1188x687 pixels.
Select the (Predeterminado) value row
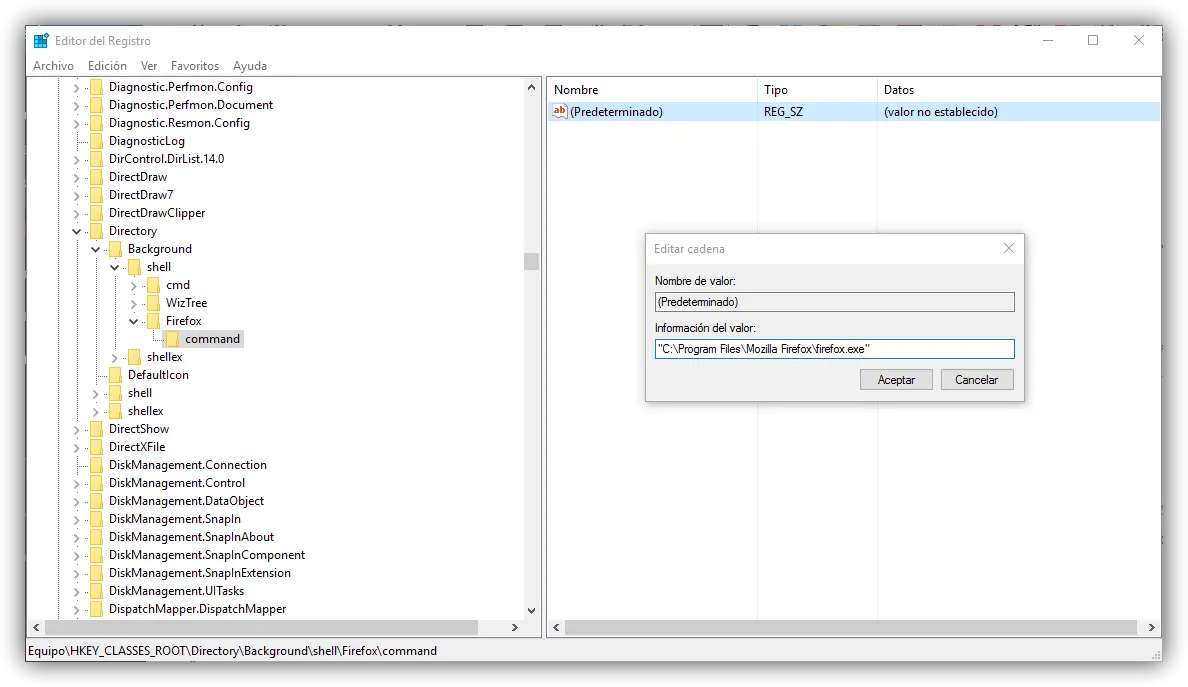[854, 111]
